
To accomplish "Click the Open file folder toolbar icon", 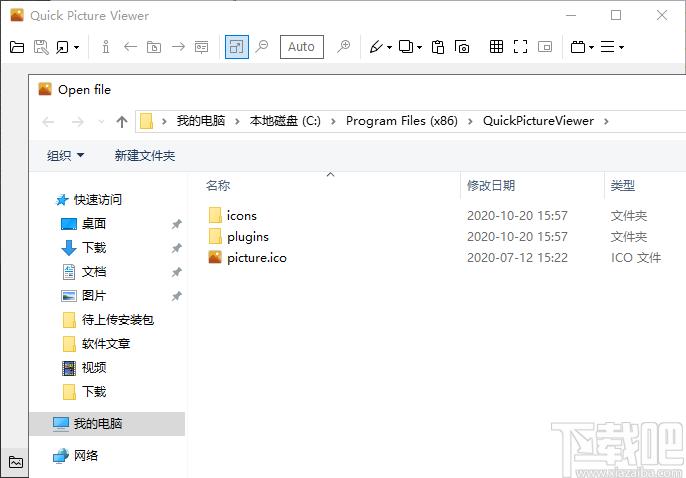I will pos(17,47).
